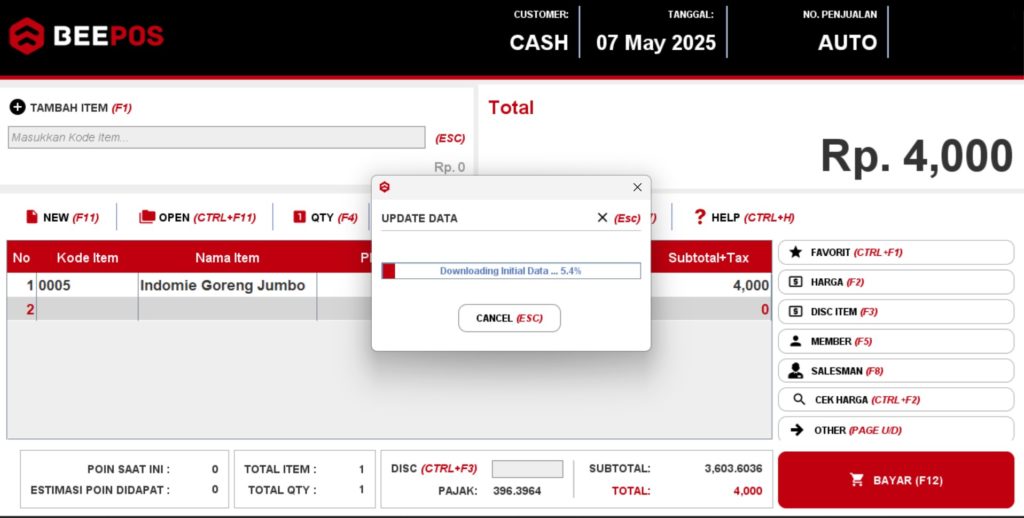Click OPEN (CTRL+F11) in the toolbar
This screenshot has width=1024, height=518.
pyautogui.click(x=197, y=218)
